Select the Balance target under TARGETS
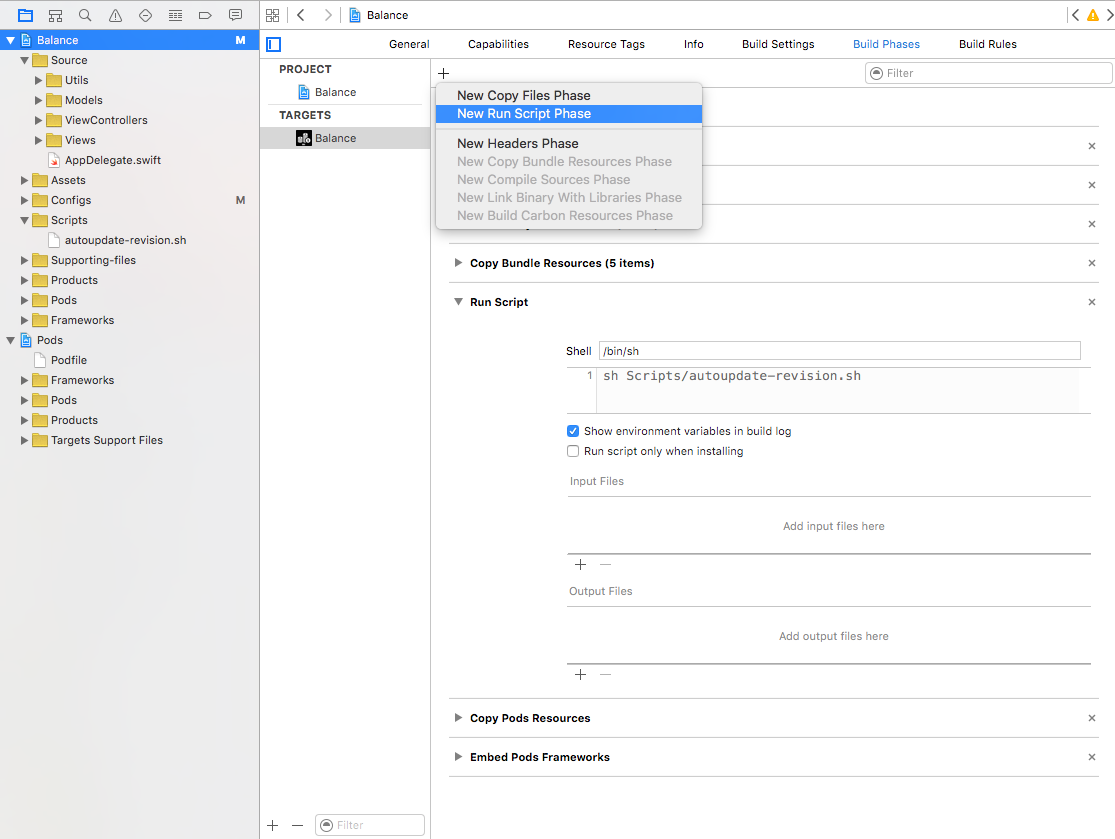Screen dimensions: 1115x839 (346, 138)
